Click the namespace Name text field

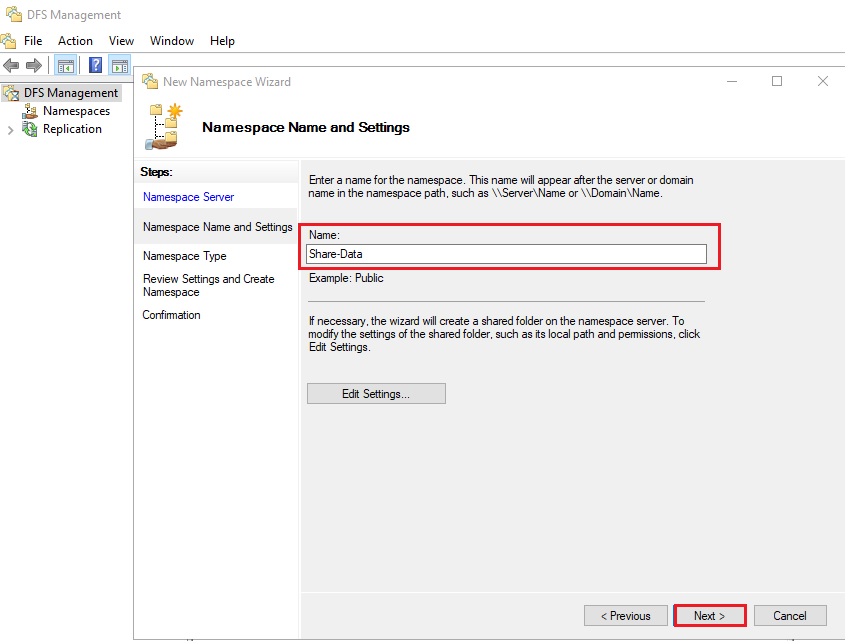pos(506,254)
